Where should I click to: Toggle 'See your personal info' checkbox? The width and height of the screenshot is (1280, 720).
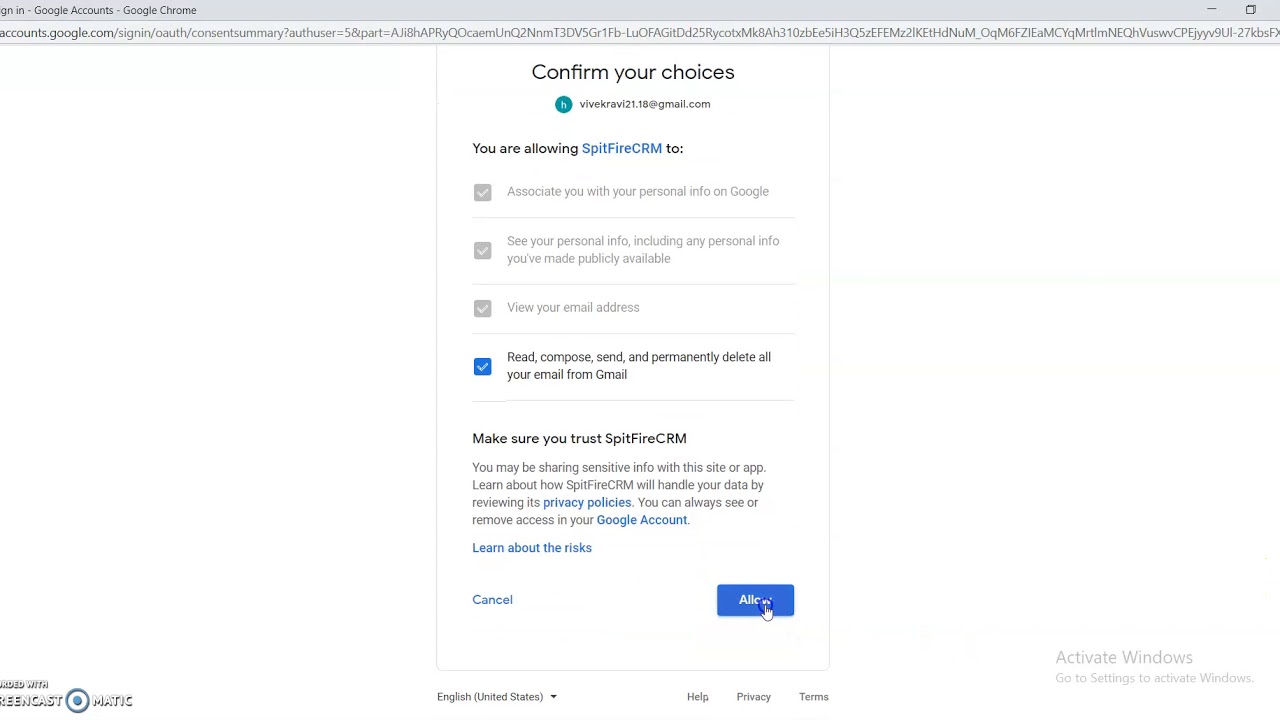(483, 250)
